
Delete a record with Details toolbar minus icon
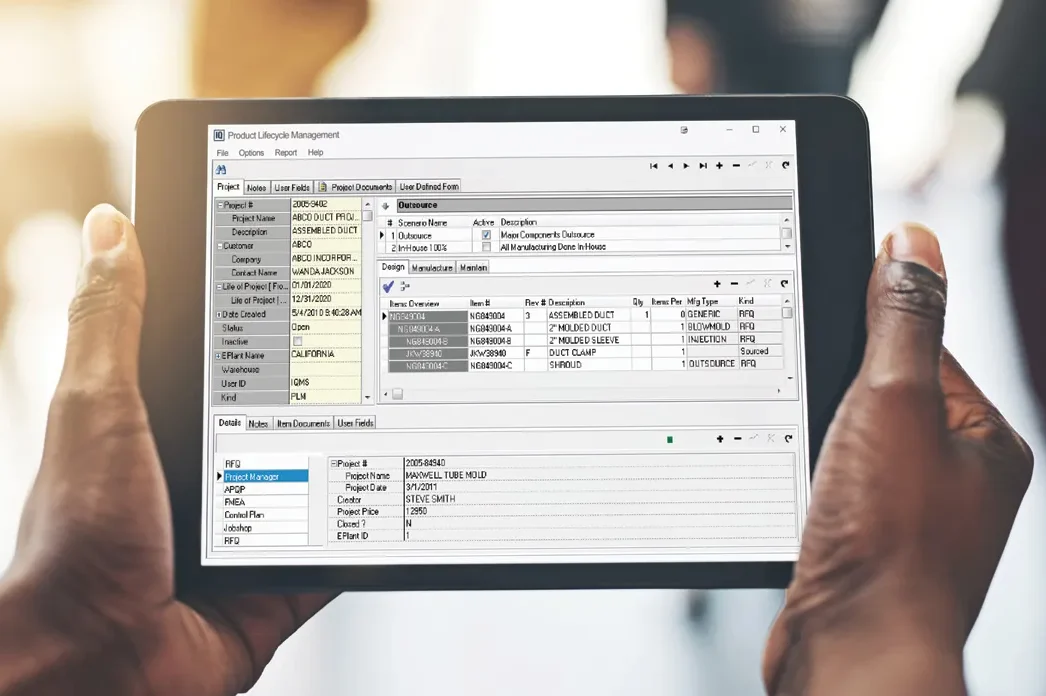tap(737, 438)
